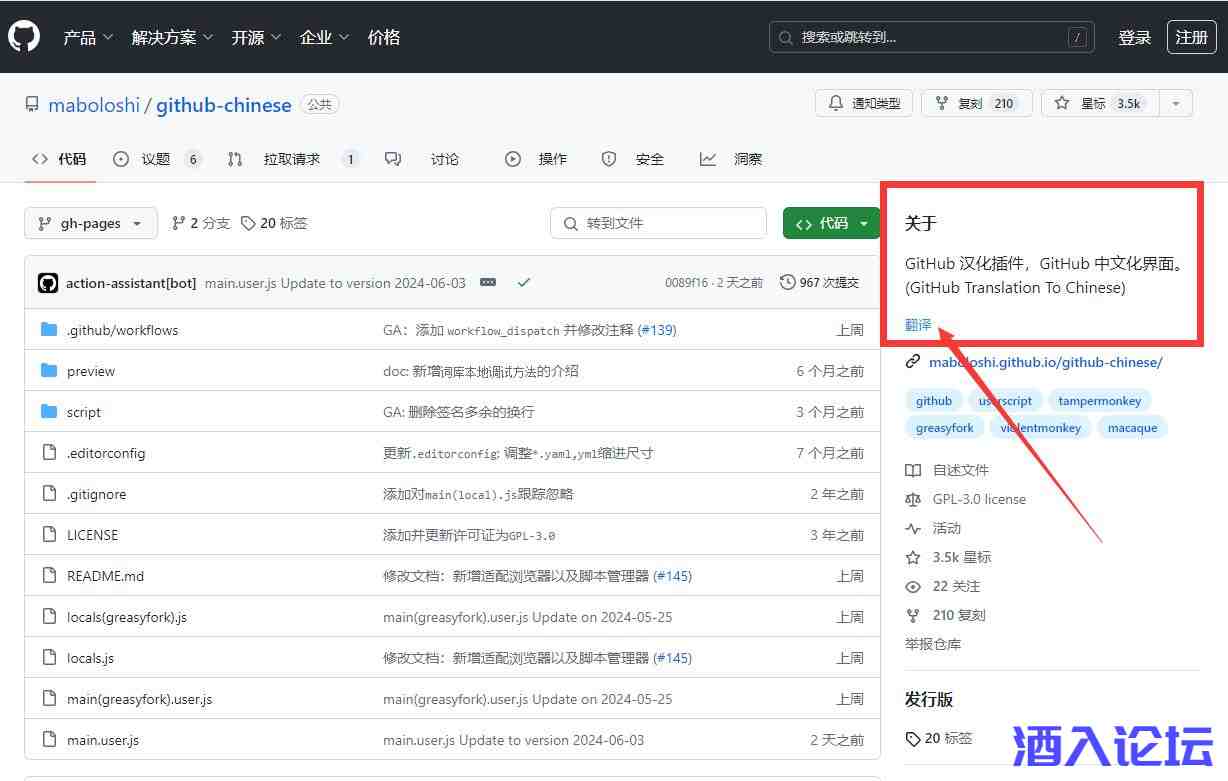The height and width of the screenshot is (781, 1228).
Task: Expand the green 代码 dropdown button
Action: [831, 223]
